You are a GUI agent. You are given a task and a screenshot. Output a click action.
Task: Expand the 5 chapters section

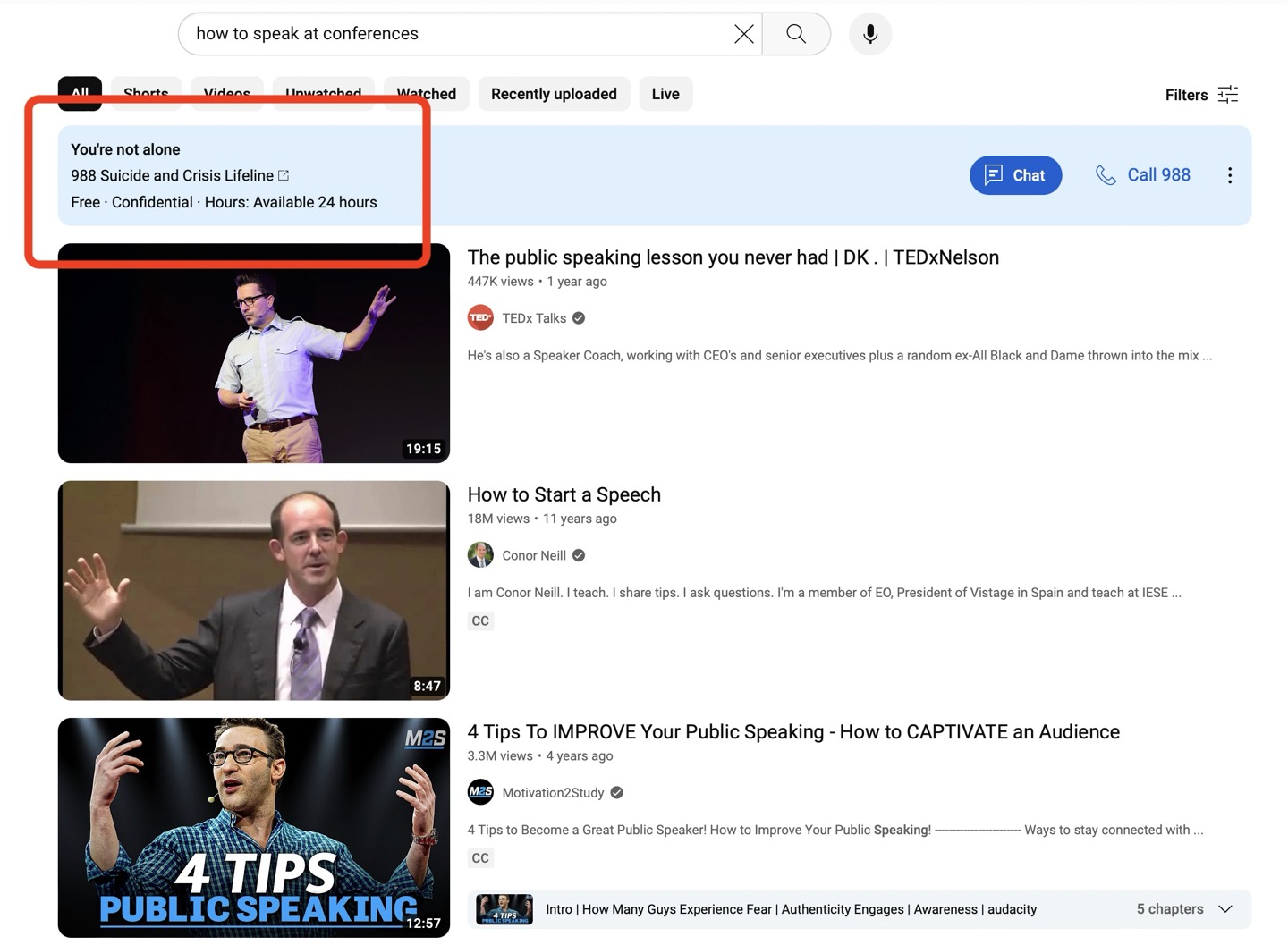[x=1224, y=909]
